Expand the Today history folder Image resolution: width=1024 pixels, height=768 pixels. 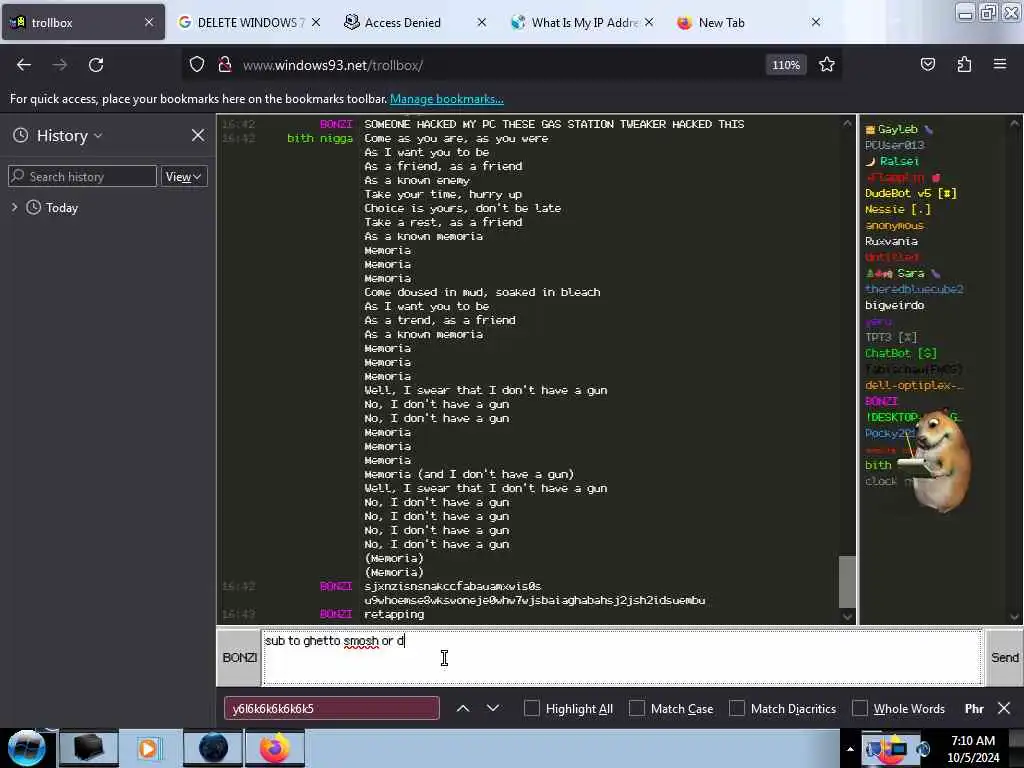point(14,207)
